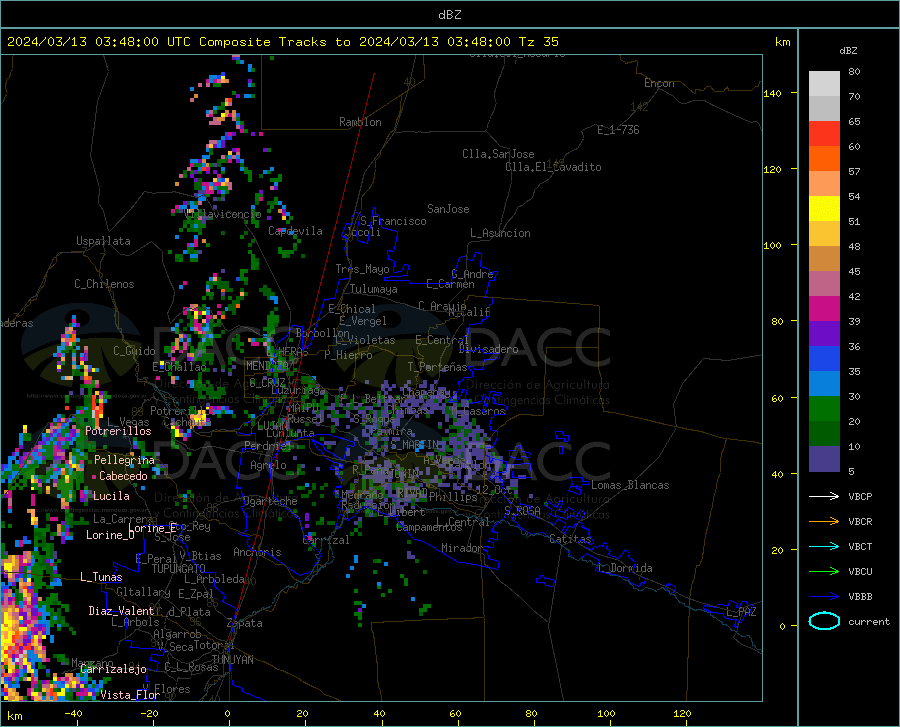Click the 'Diaz_Valent' map label
Screen dimensions: 900x727
(121, 611)
